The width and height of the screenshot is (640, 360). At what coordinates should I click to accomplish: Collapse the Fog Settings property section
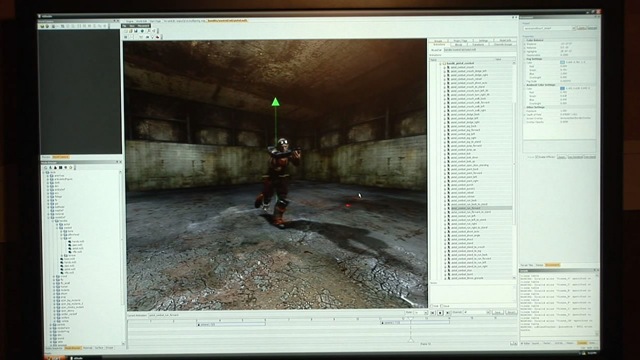[524, 59]
